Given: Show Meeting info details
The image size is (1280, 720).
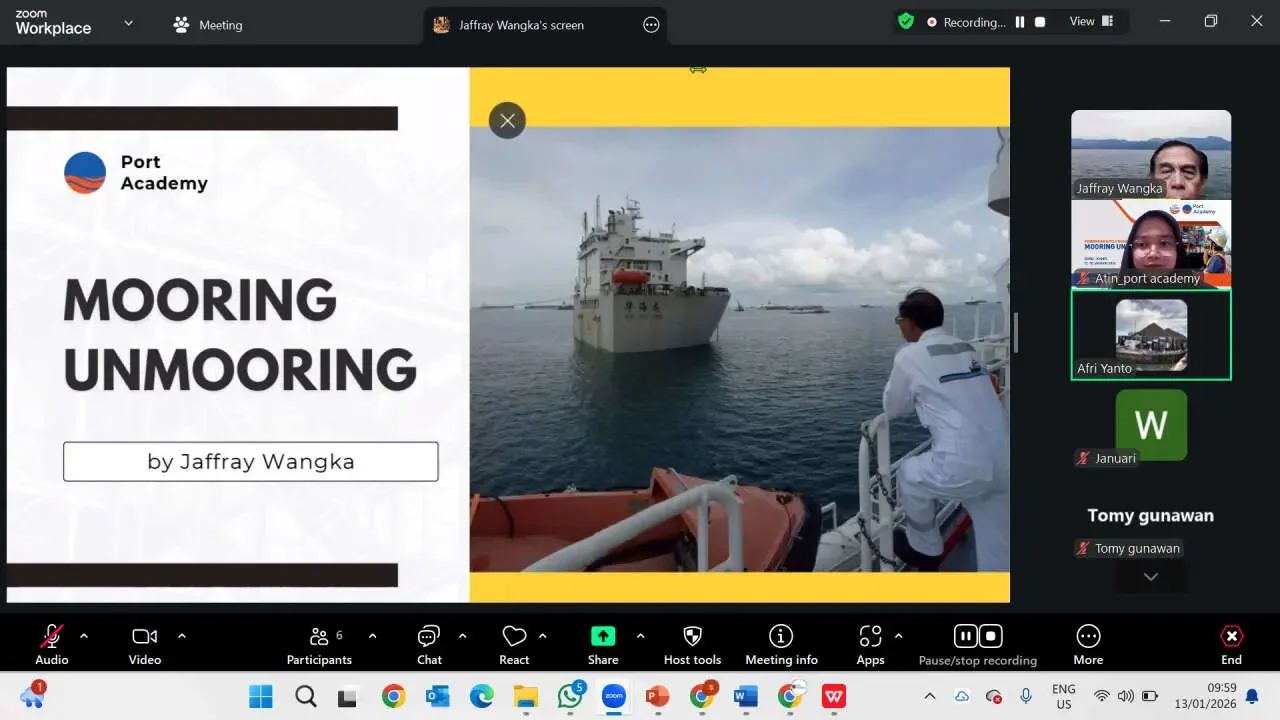Looking at the screenshot, I should (781, 644).
